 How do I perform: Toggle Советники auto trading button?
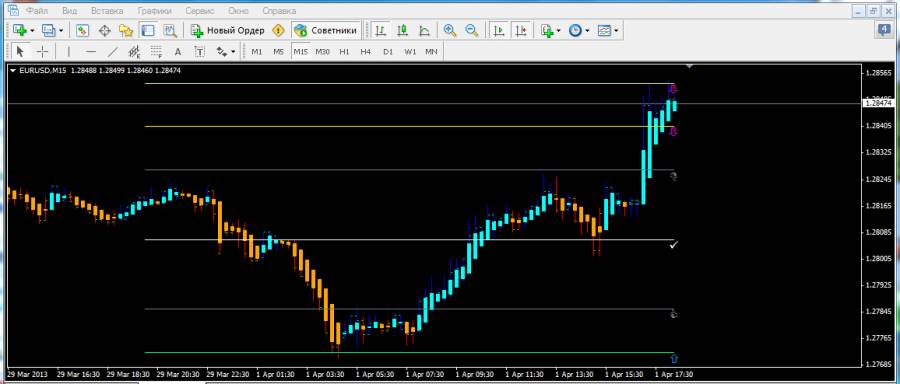click(326, 30)
